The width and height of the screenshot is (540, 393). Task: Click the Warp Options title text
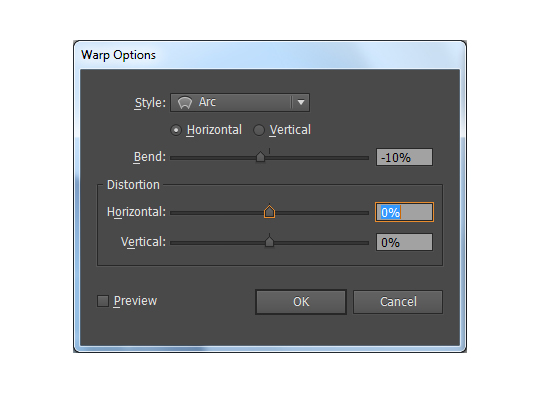click(118, 55)
